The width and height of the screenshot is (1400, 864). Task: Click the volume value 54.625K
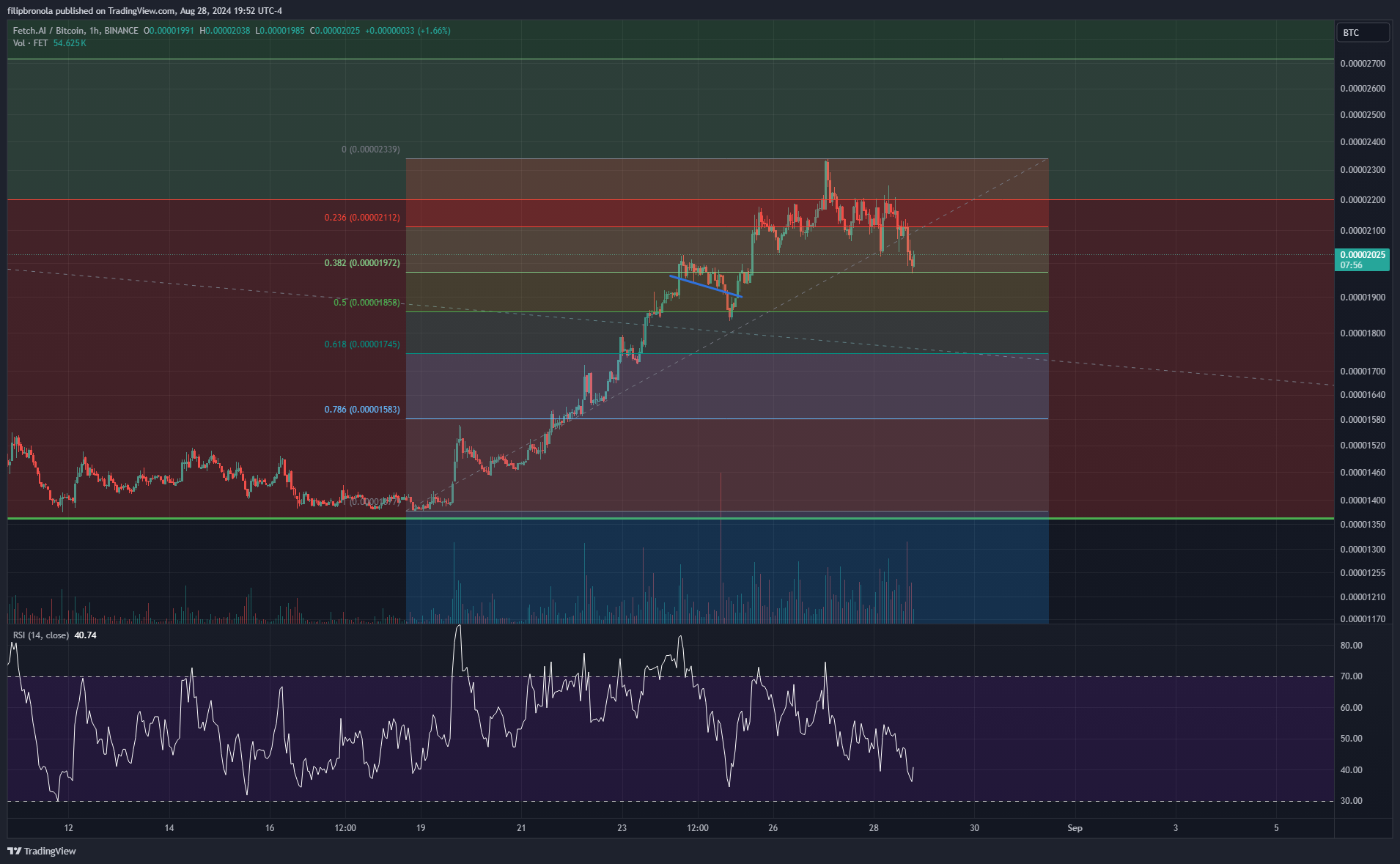coord(70,43)
